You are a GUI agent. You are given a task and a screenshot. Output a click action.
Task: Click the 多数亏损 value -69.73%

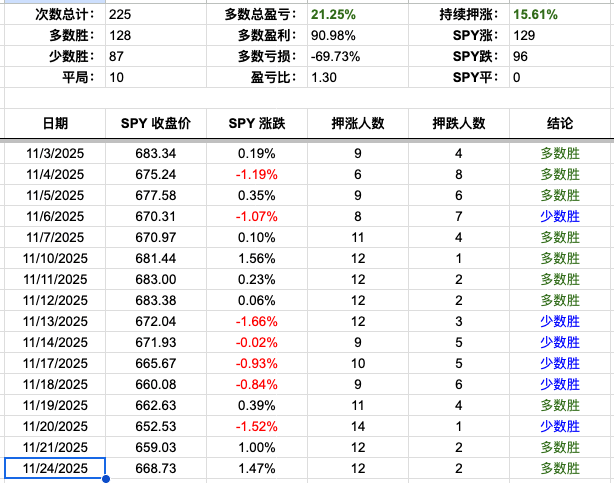coord(358,56)
